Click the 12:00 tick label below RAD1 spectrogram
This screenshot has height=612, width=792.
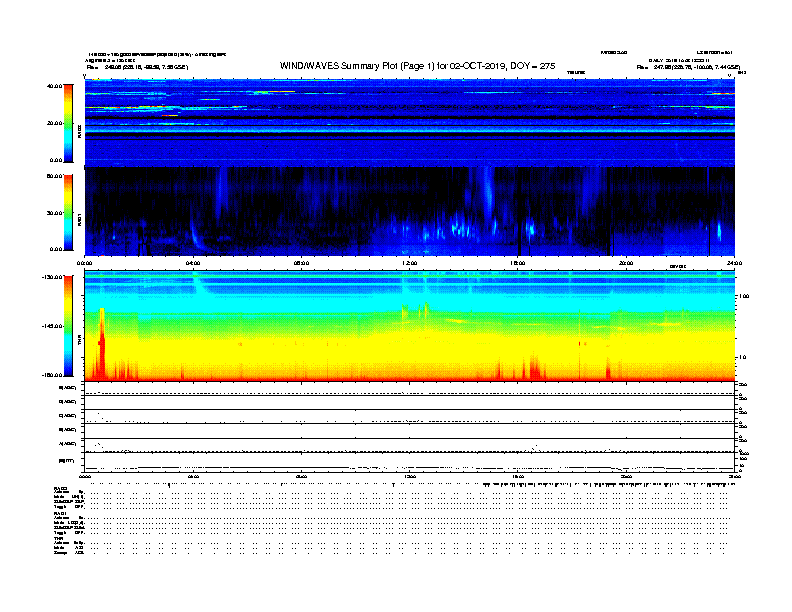click(410, 263)
